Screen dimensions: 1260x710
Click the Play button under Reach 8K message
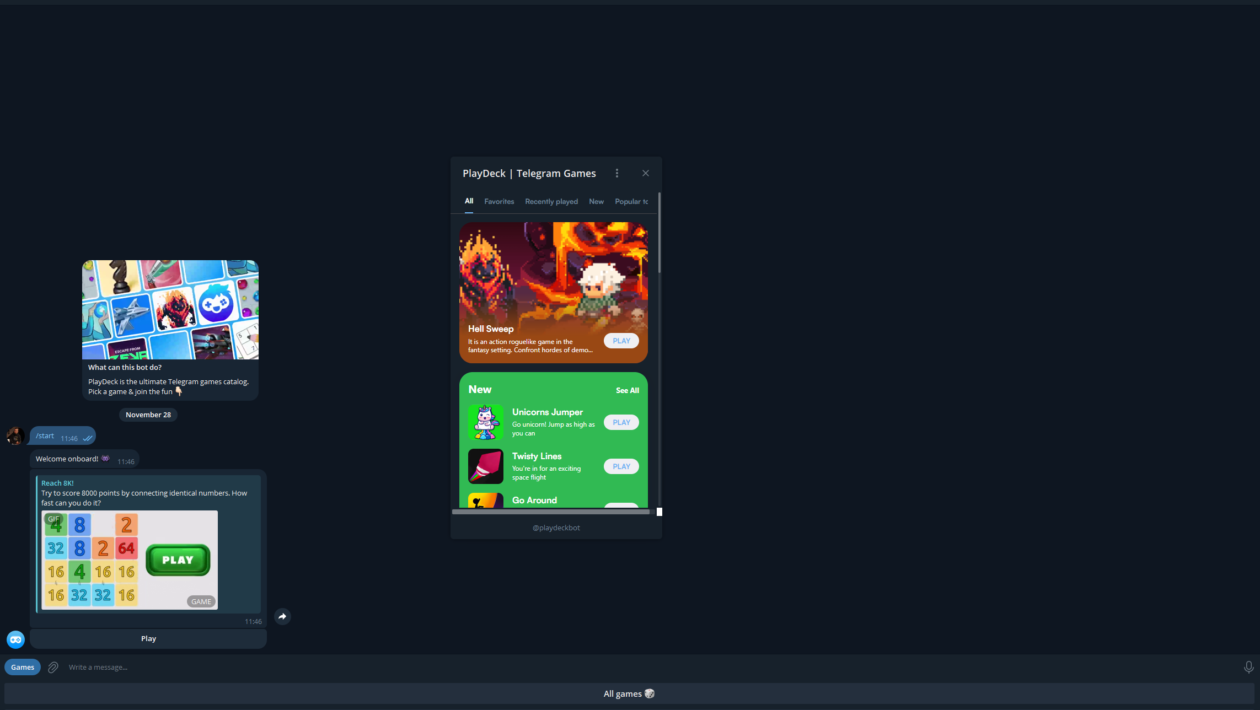point(148,638)
